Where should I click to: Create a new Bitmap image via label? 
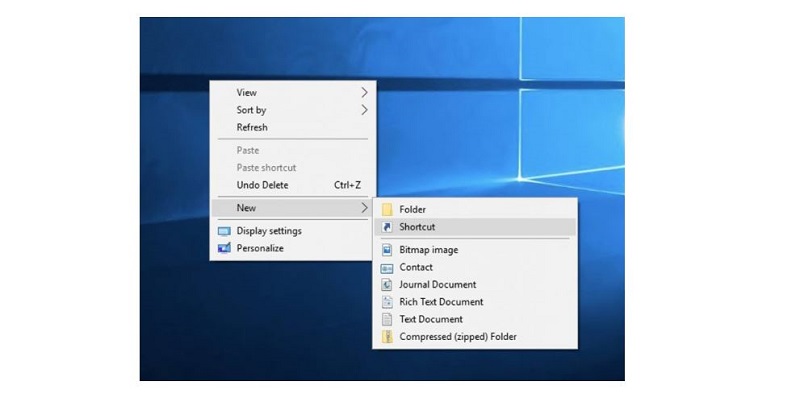coord(429,250)
